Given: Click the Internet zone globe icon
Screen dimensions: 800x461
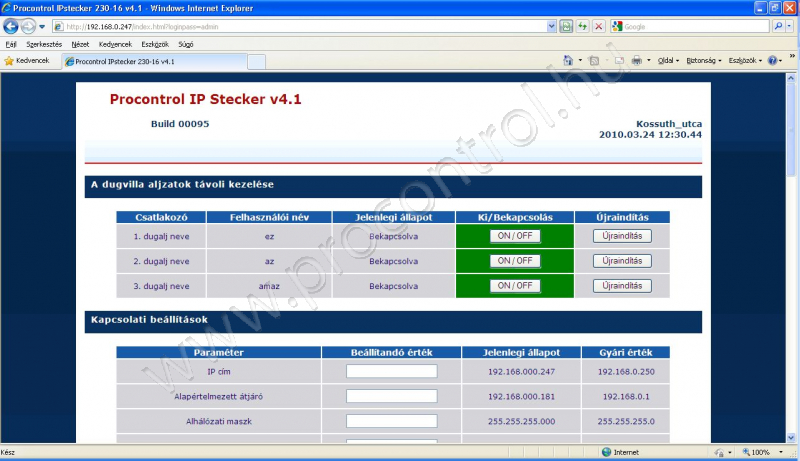Looking at the screenshot, I should (606, 452).
